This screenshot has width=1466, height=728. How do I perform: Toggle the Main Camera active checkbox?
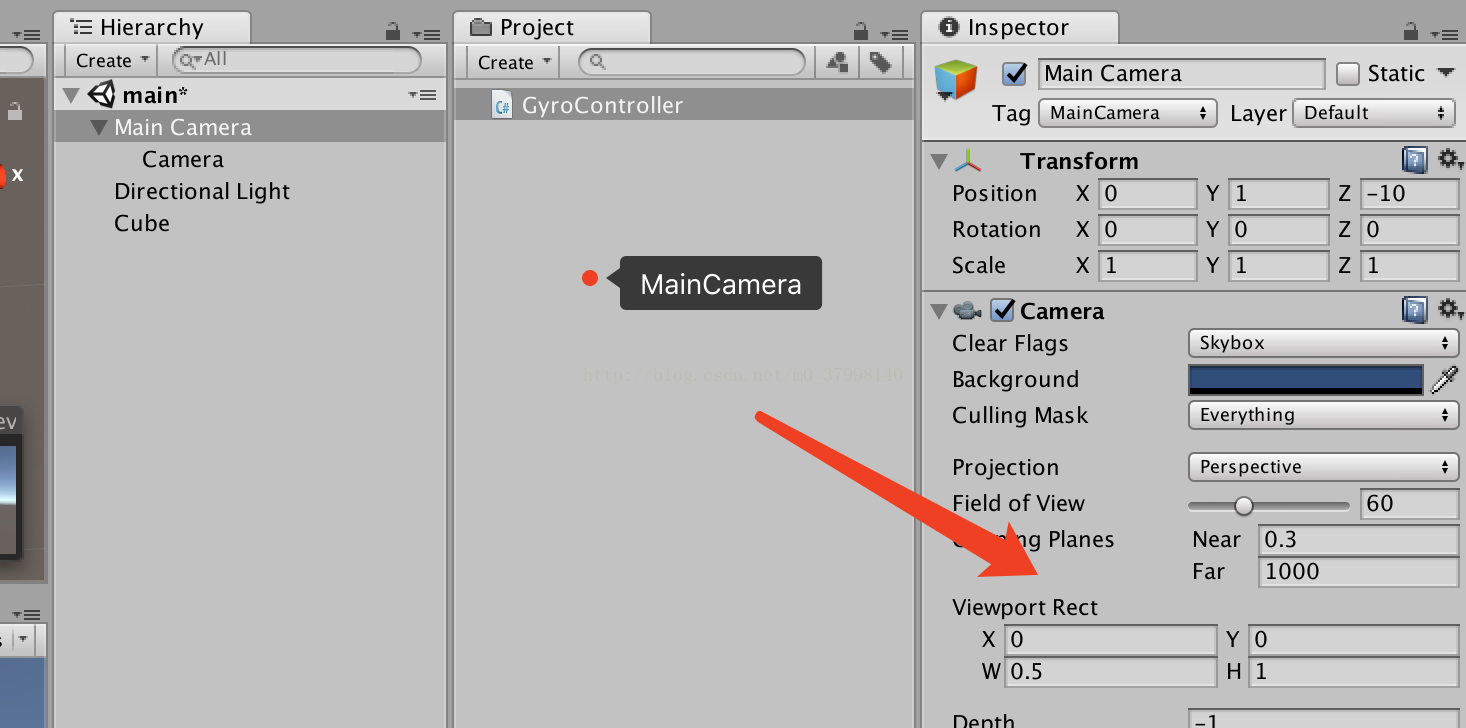pos(1015,74)
